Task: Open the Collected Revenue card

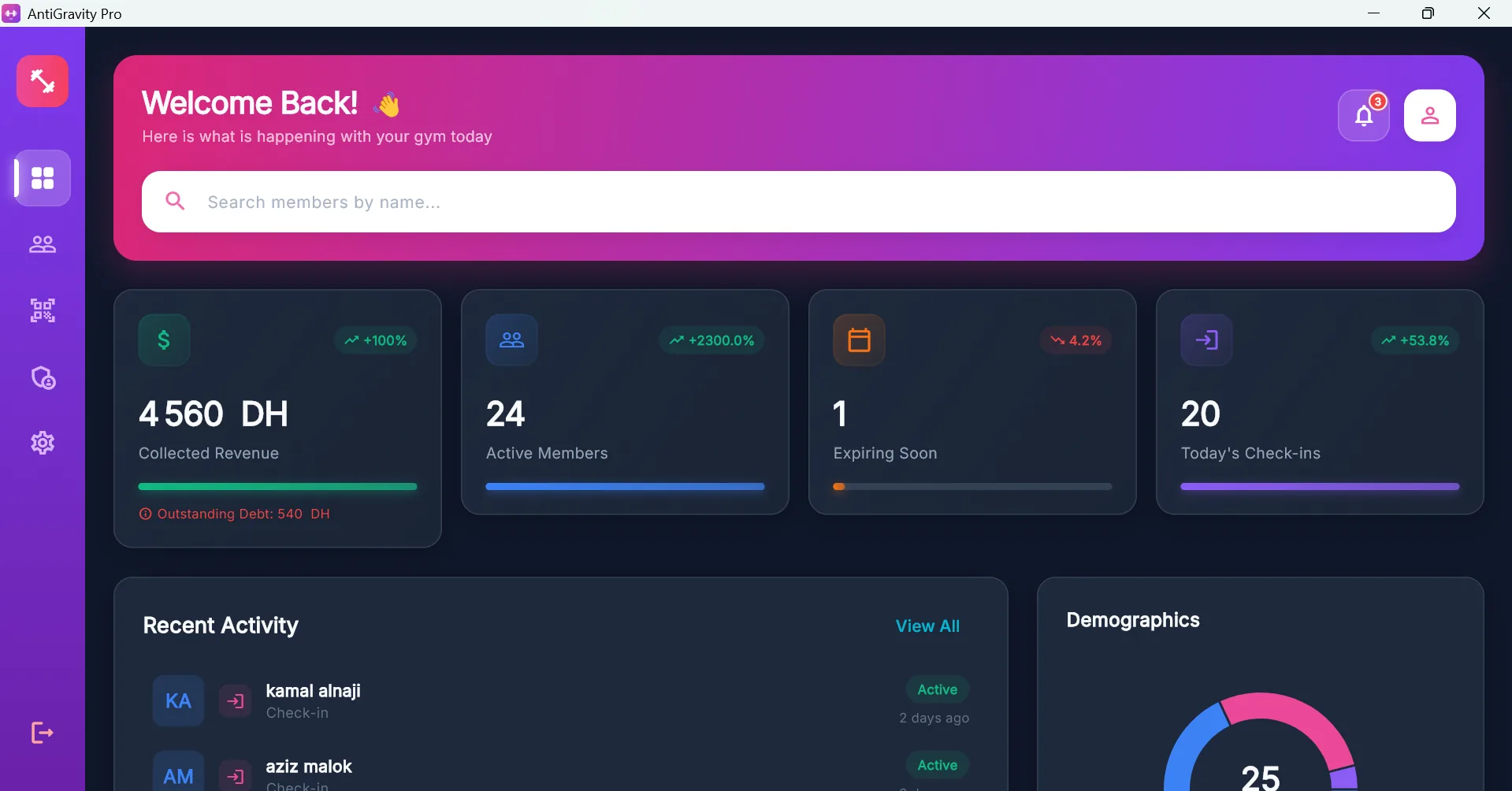Action: coord(277,418)
